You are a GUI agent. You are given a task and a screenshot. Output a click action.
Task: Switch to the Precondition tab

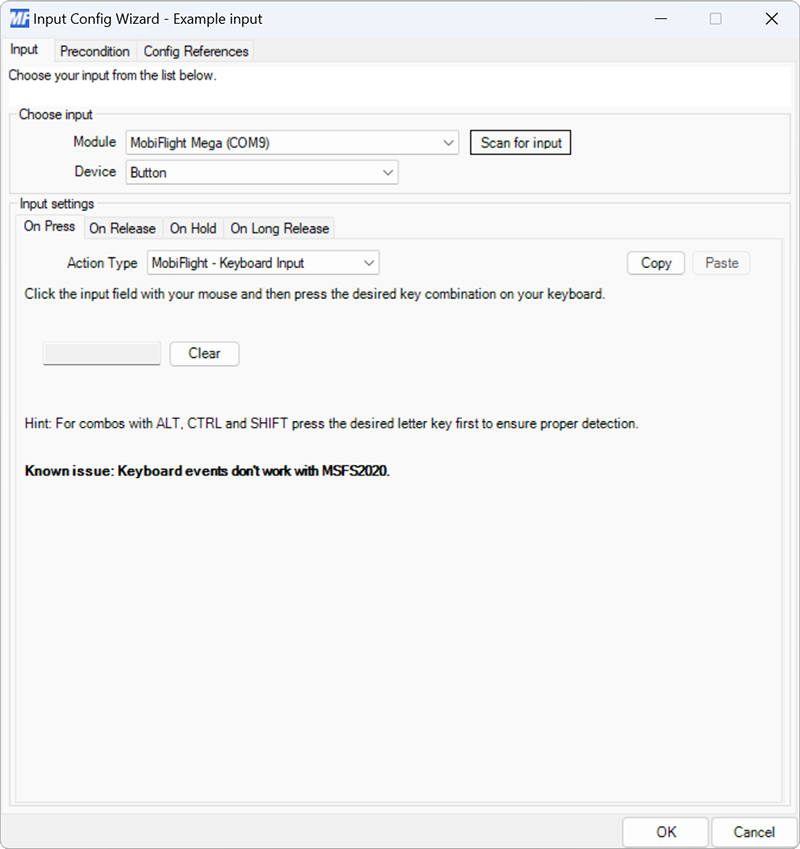(95, 51)
